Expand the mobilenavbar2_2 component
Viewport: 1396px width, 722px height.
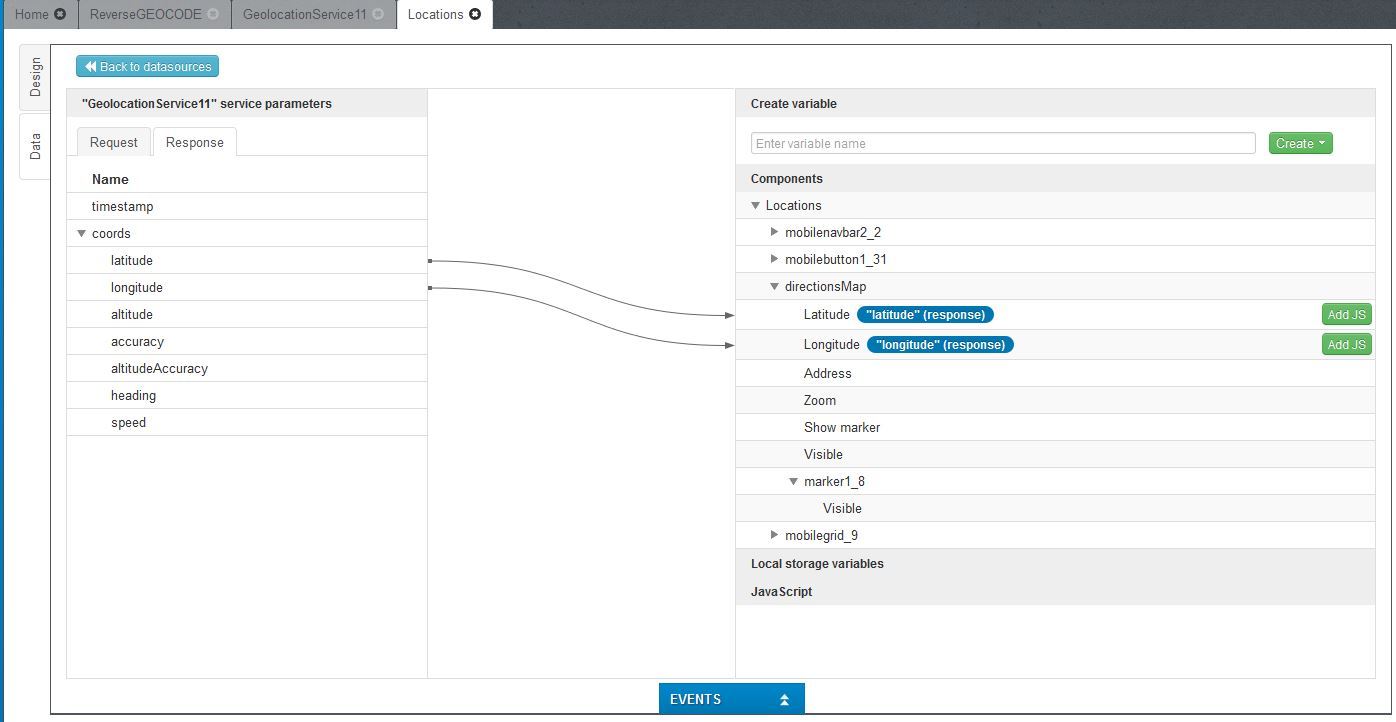pos(774,232)
